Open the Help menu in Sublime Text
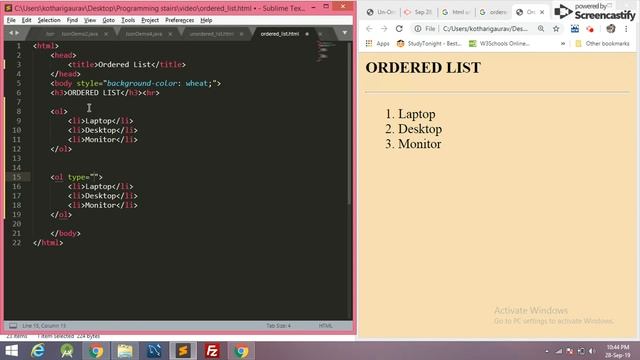The height and width of the screenshot is (360, 640). click(206, 20)
